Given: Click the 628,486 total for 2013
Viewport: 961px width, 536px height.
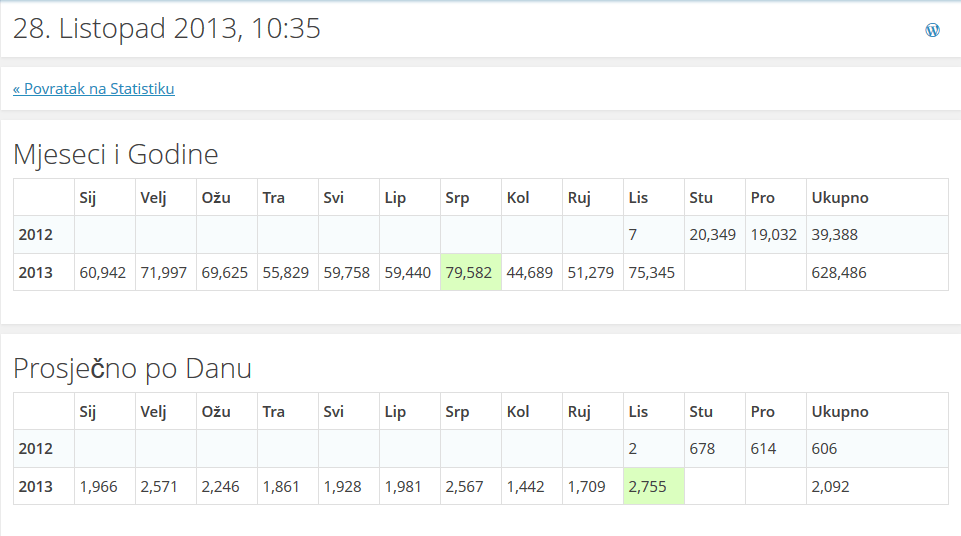Looking at the screenshot, I should (839, 273).
